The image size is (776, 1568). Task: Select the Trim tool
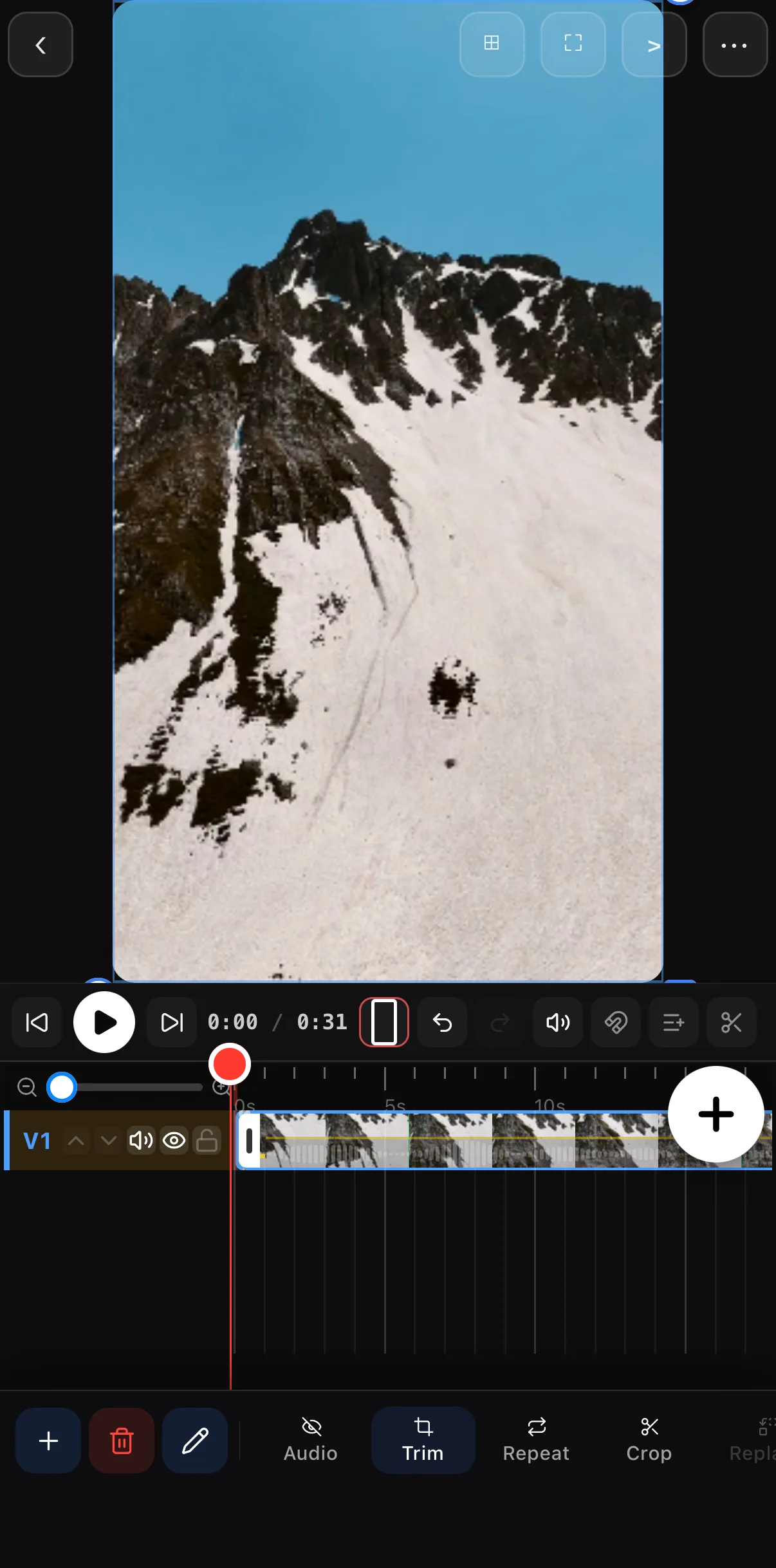423,1441
